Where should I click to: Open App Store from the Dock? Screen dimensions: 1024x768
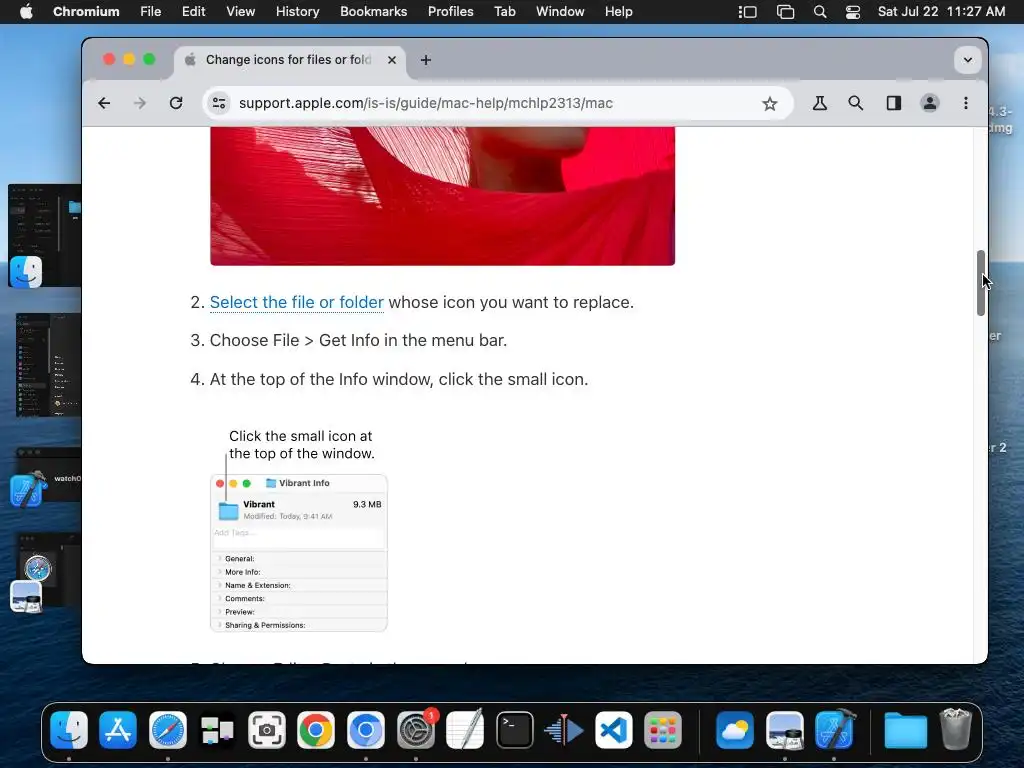click(x=118, y=730)
